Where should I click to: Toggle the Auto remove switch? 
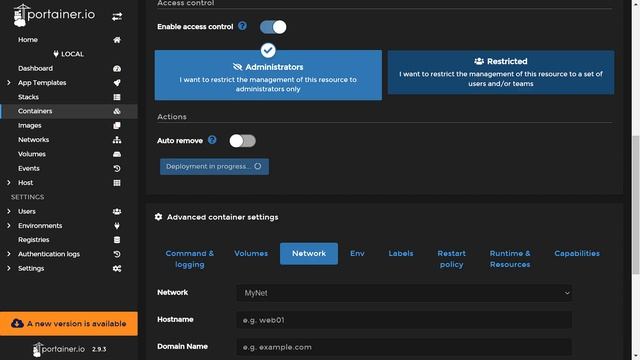[x=242, y=141]
